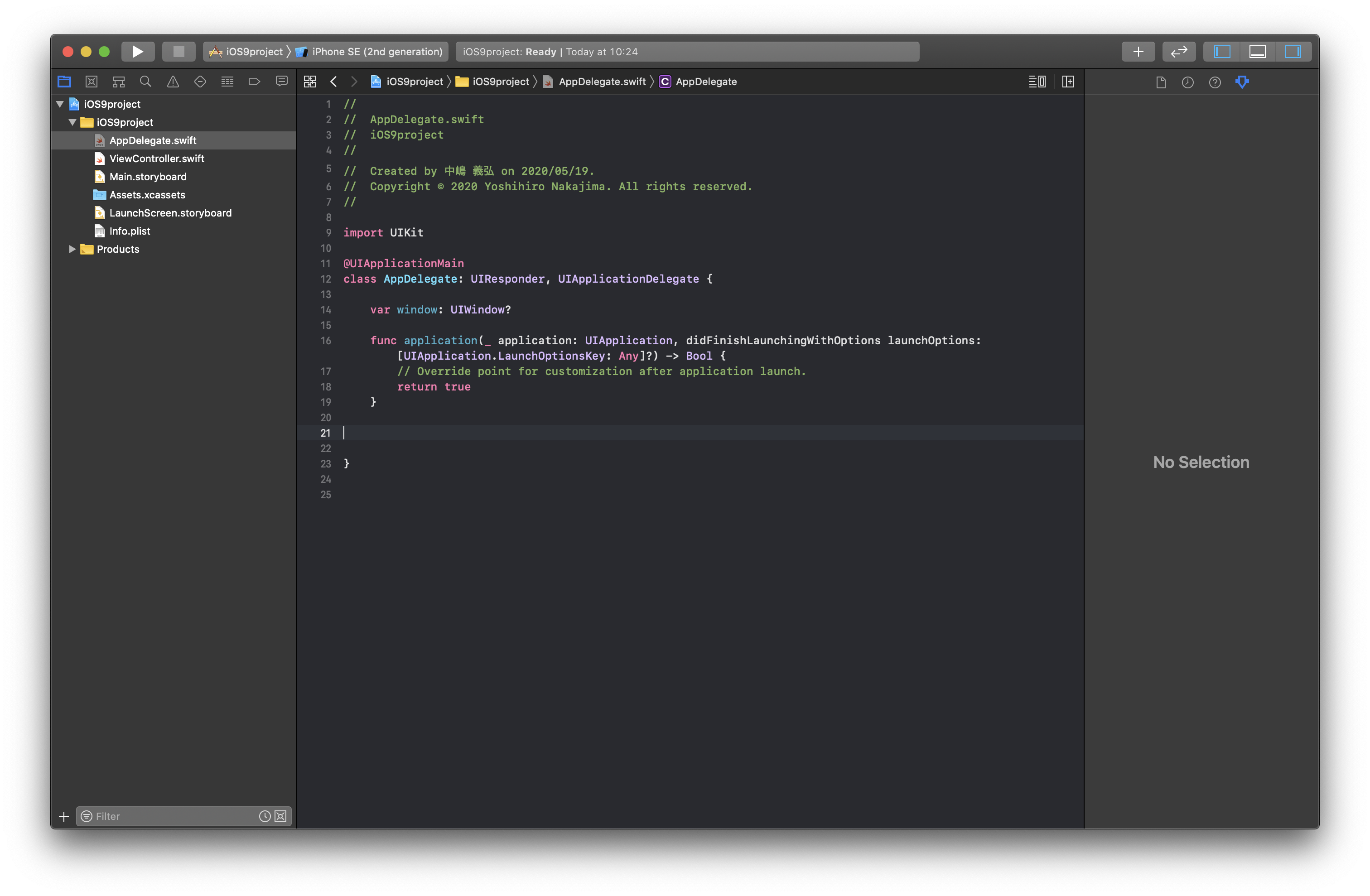Toggle source-controlled files filter
Viewport: 1370px width, 896px height.
click(x=280, y=816)
